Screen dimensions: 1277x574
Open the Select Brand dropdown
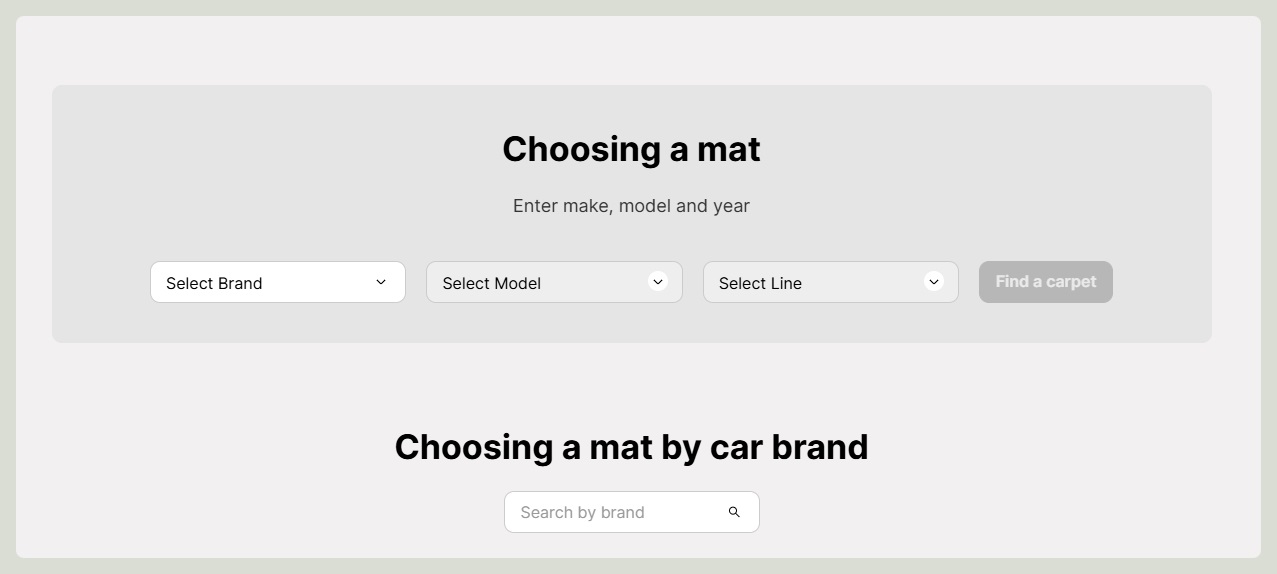point(278,282)
